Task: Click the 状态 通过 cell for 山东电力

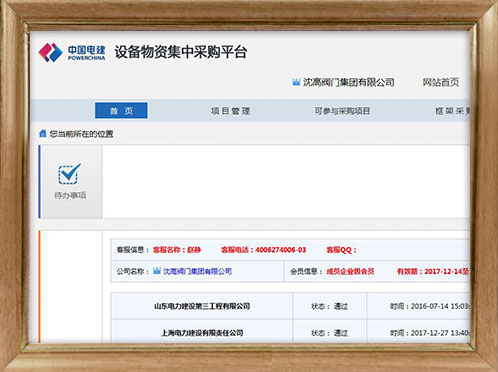Action: [330, 306]
